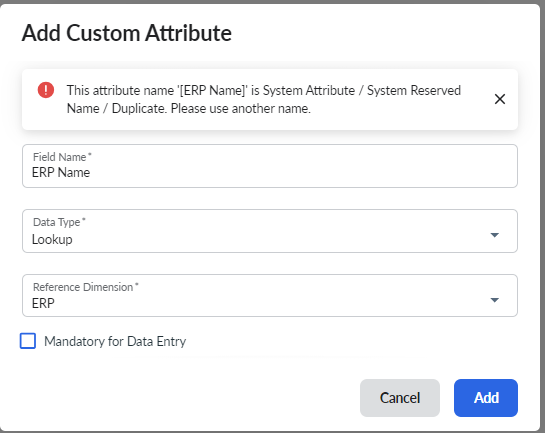Click the red exclamation error icon
Image resolution: width=545 pixels, height=433 pixels.
coord(46,90)
